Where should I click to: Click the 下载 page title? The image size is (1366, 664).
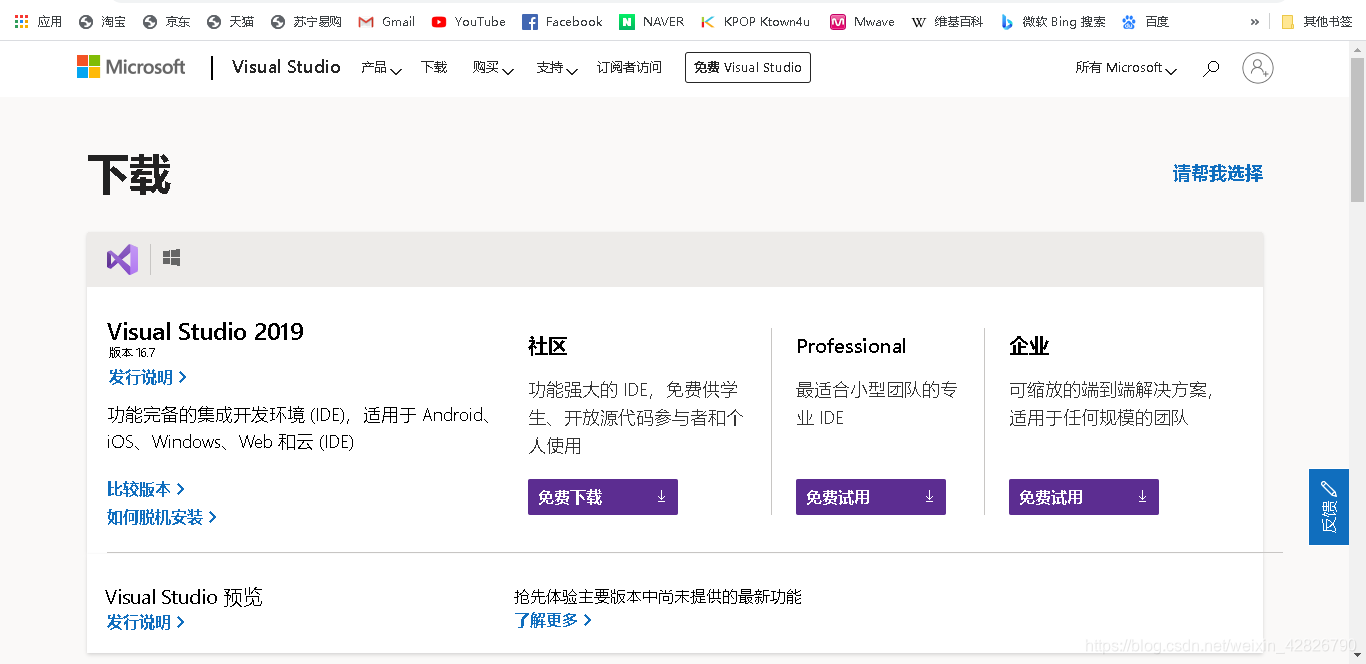(x=129, y=175)
